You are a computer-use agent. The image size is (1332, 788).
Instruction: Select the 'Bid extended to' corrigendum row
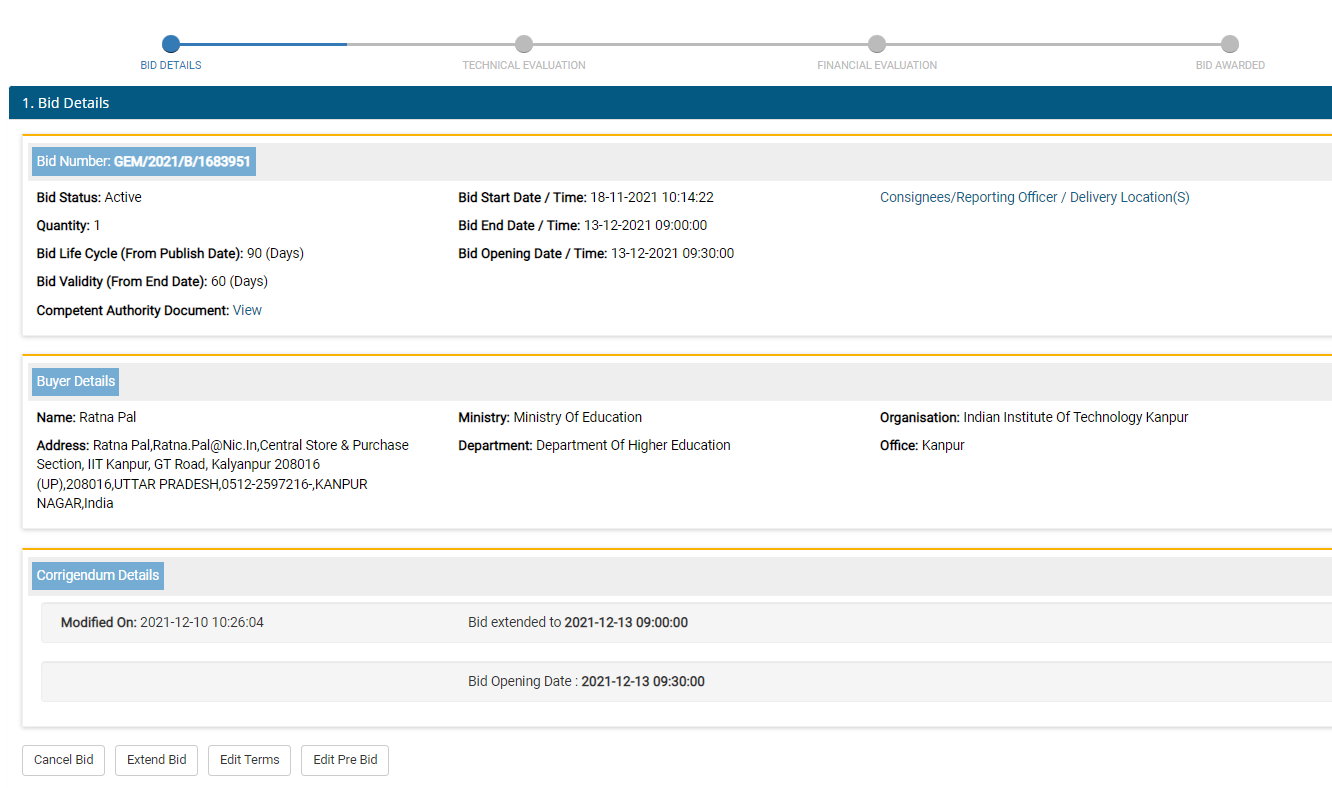686,623
